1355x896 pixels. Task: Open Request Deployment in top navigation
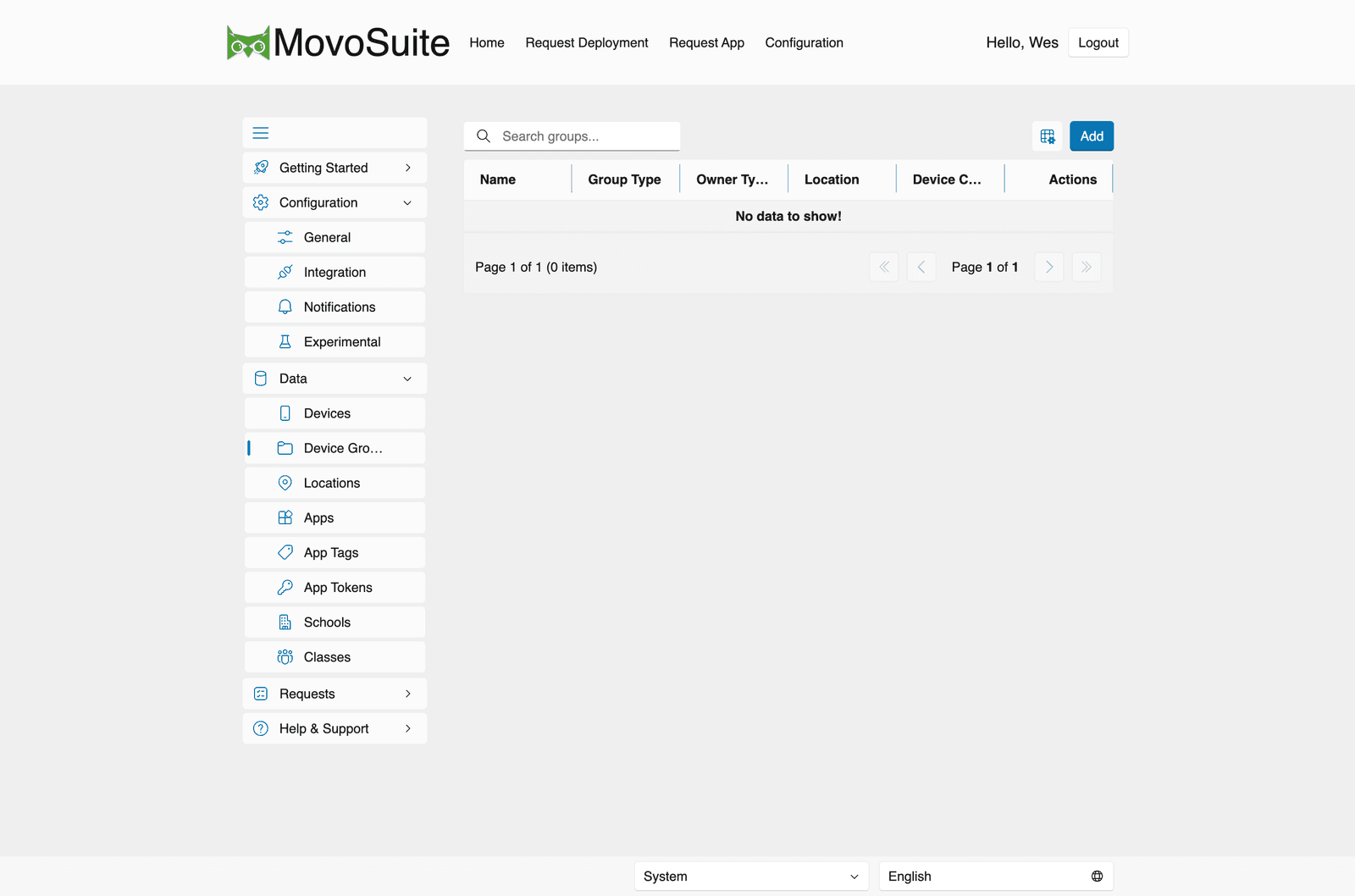tap(587, 42)
